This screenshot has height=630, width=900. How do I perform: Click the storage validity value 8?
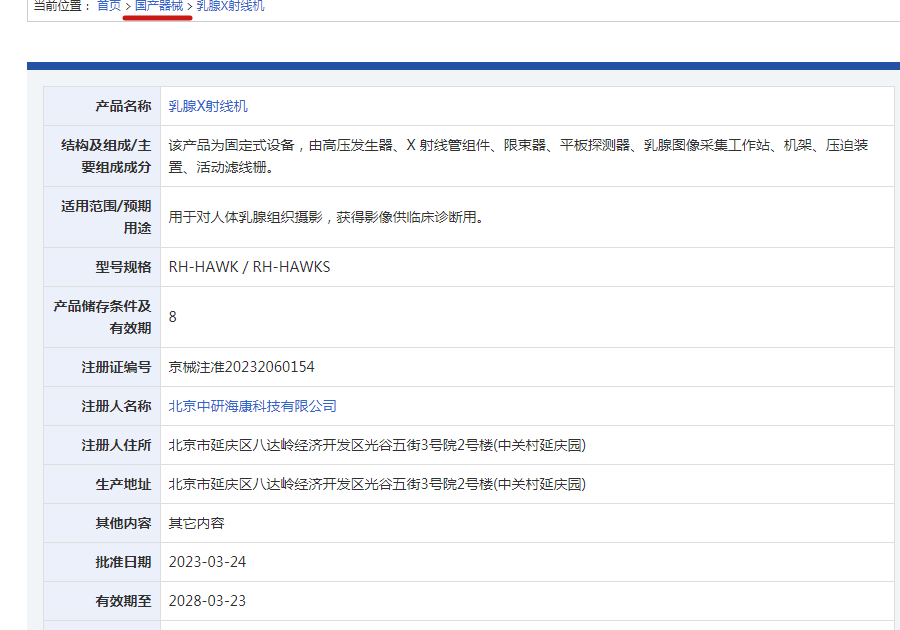pyautogui.click(x=173, y=317)
